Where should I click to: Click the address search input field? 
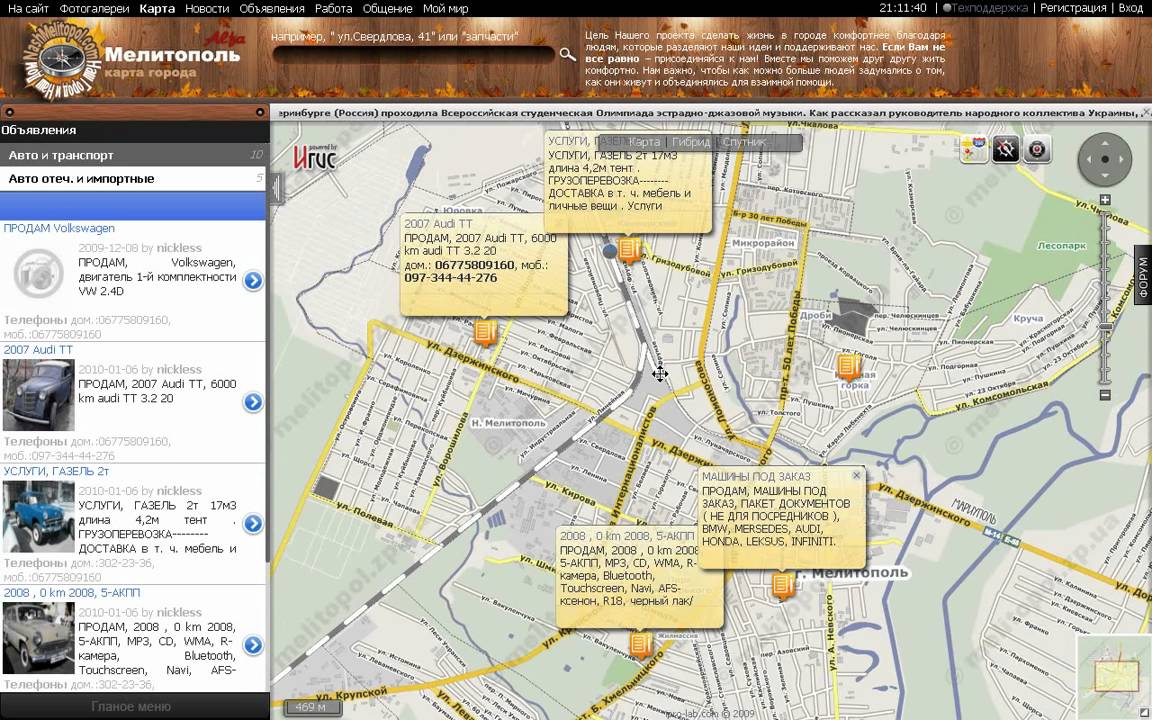(414, 54)
